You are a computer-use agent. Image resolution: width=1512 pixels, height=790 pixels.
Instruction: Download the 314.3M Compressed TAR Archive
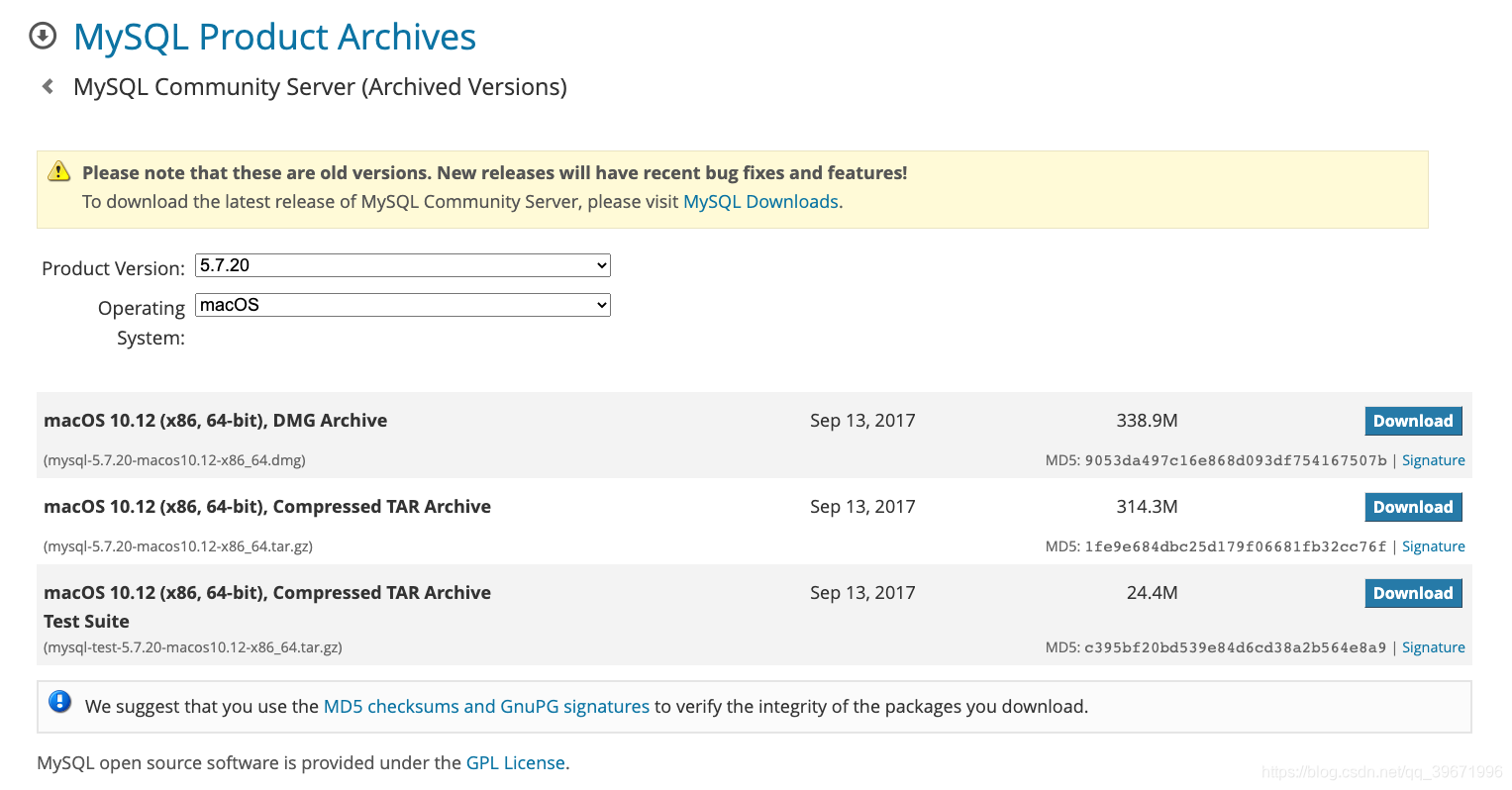tap(1413, 507)
